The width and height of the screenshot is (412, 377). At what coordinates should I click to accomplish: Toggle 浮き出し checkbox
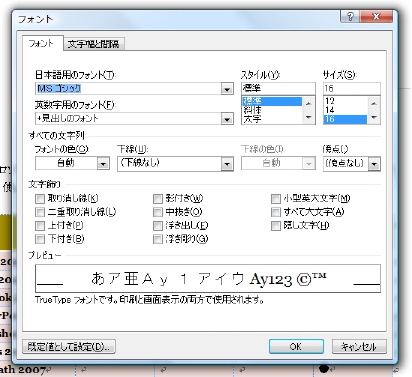tap(158, 226)
